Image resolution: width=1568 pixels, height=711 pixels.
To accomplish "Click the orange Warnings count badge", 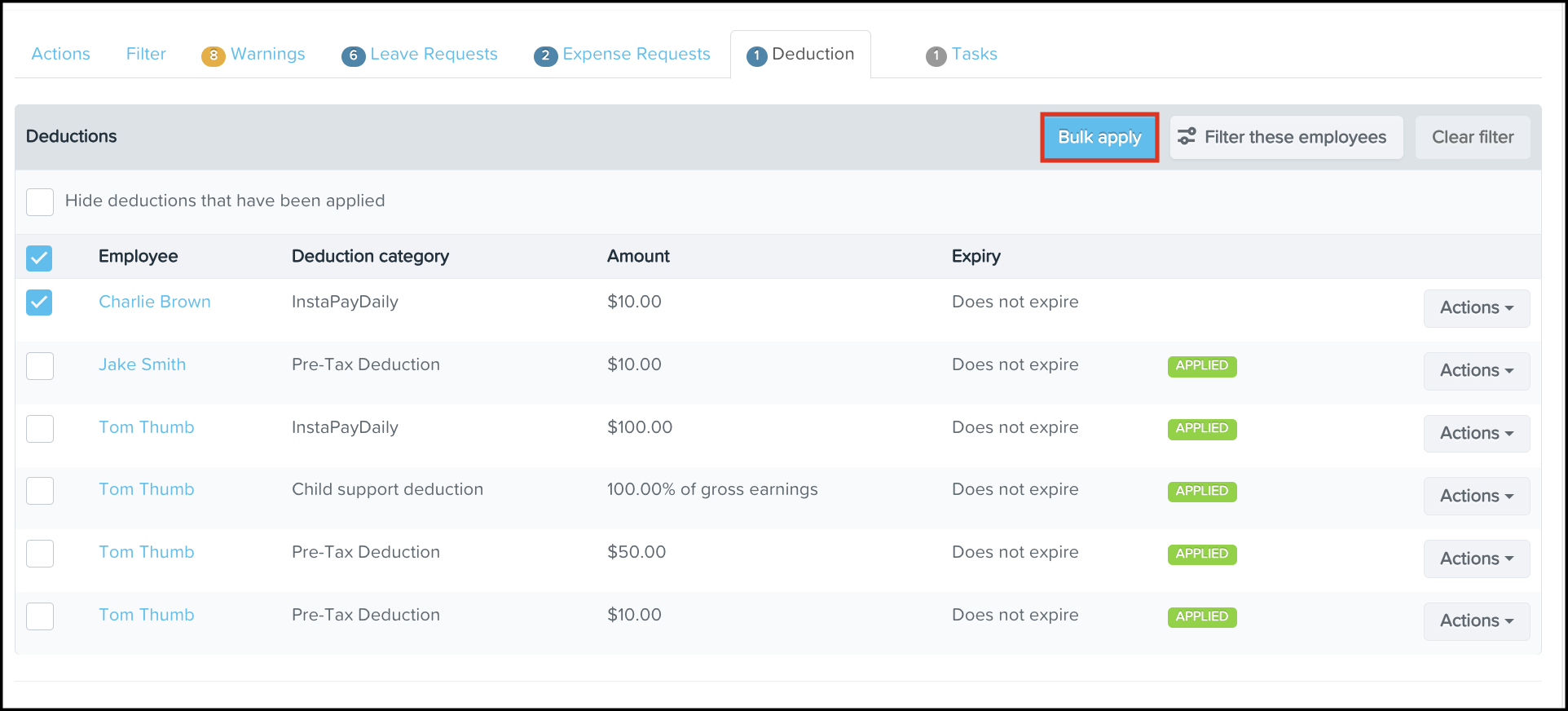I will coord(213,55).
